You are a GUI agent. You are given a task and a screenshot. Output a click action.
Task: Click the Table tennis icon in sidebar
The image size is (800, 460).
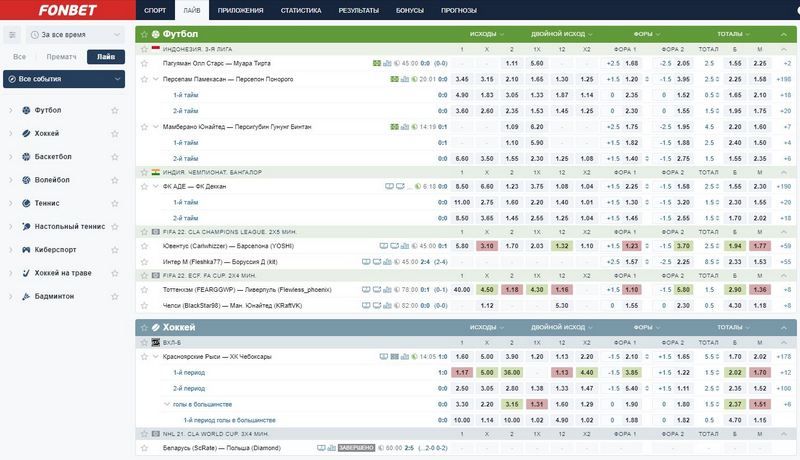click(26, 226)
